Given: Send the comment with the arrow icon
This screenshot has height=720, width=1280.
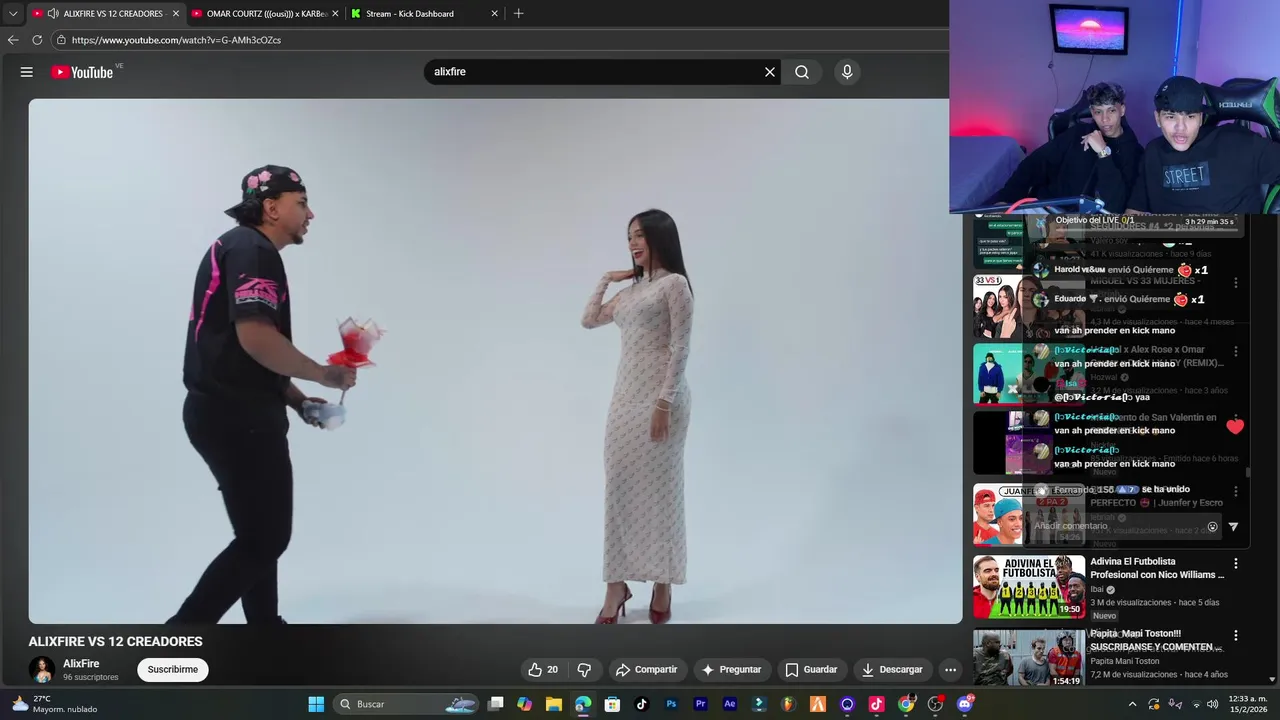Looking at the screenshot, I should [x=1233, y=527].
